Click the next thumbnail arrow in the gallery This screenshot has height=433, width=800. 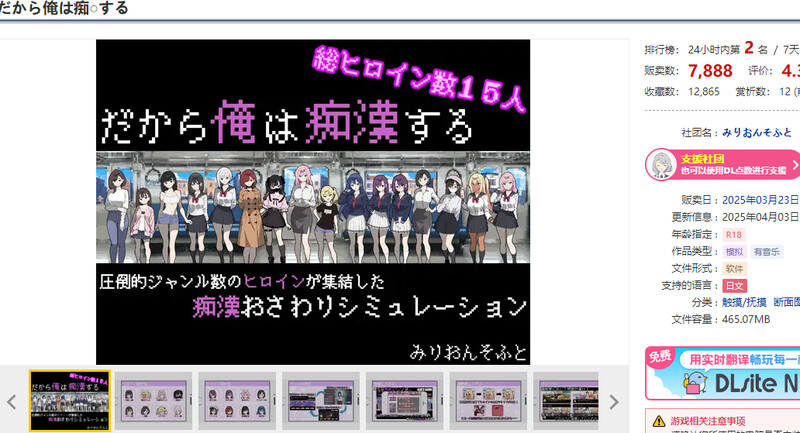click(x=614, y=401)
